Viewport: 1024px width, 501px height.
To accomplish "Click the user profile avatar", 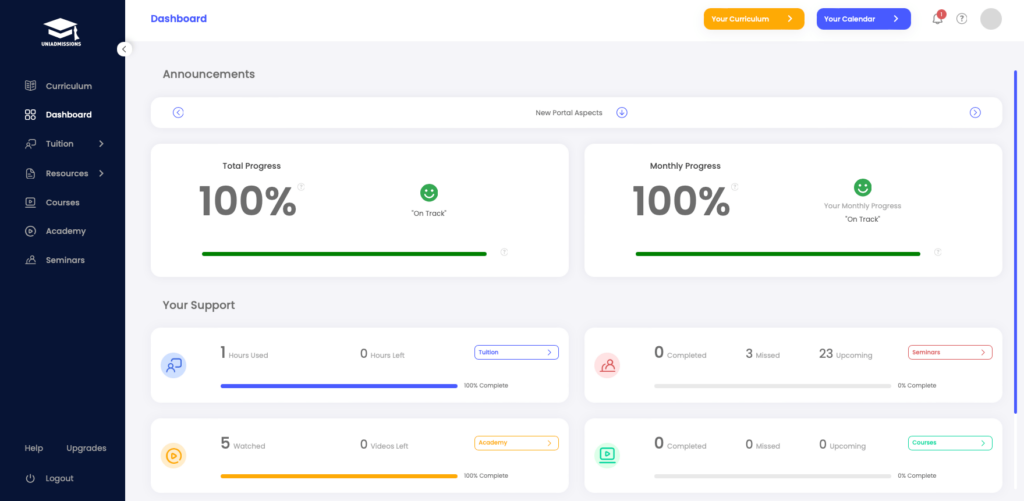I will coord(991,19).
